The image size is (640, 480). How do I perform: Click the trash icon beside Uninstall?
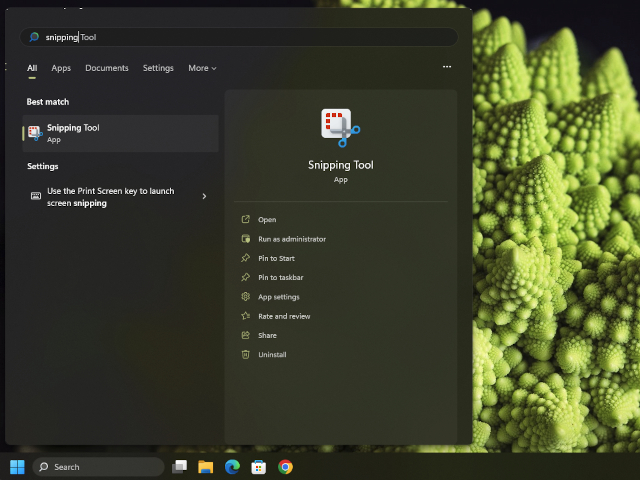pyautogui.click(x=245, y=354)
